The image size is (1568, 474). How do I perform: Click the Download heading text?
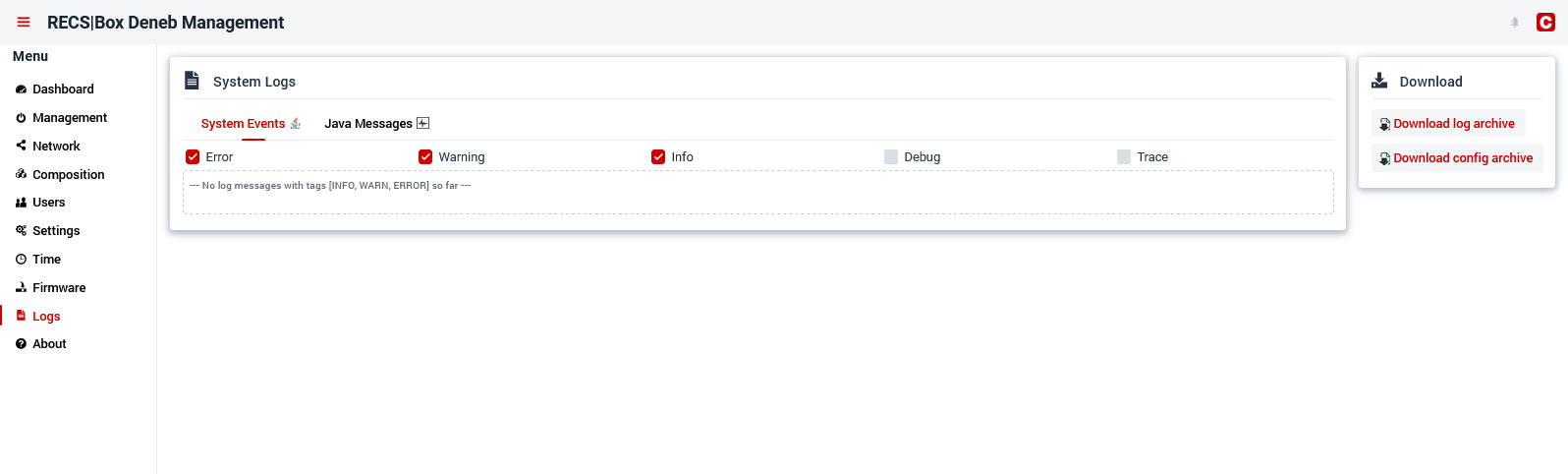[1430, 82]
